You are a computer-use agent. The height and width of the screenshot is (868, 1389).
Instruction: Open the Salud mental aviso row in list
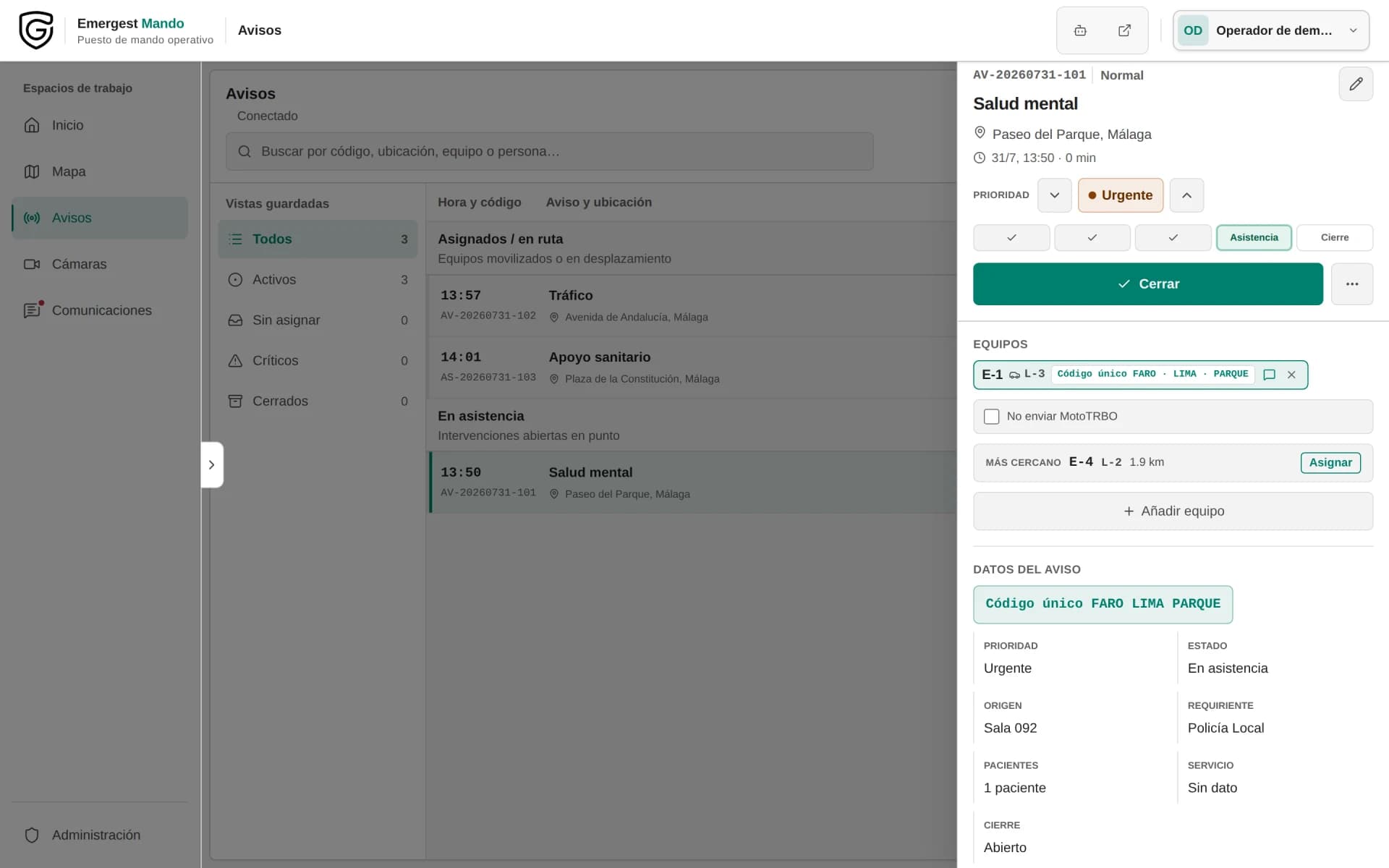coord(692,482)
